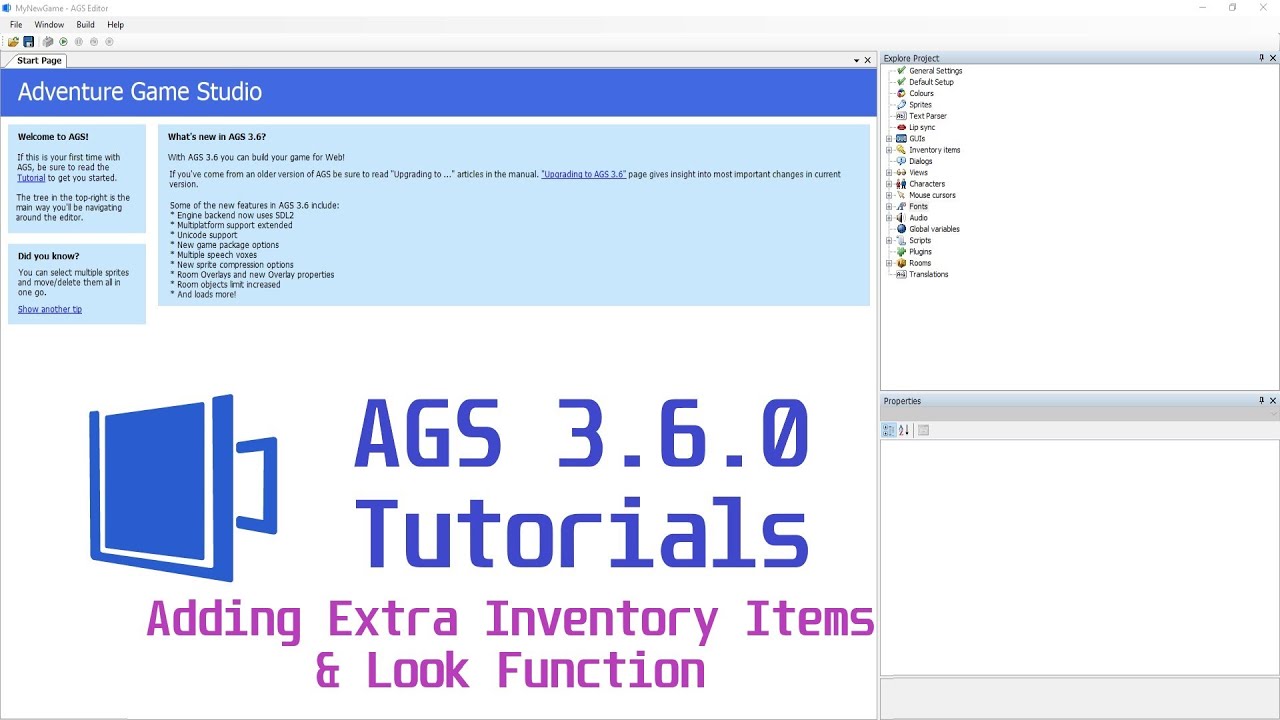Click the Characters people icon

tap(901, 184)
